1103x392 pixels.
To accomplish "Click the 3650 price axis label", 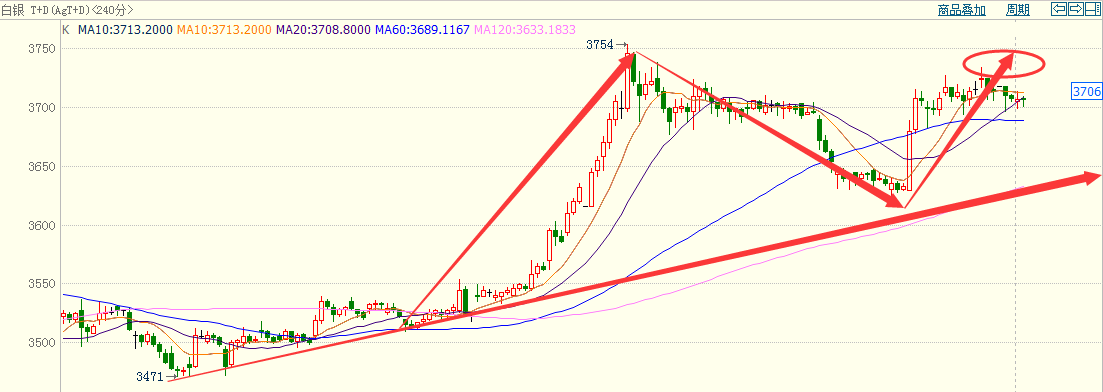I will click(41, 167).
